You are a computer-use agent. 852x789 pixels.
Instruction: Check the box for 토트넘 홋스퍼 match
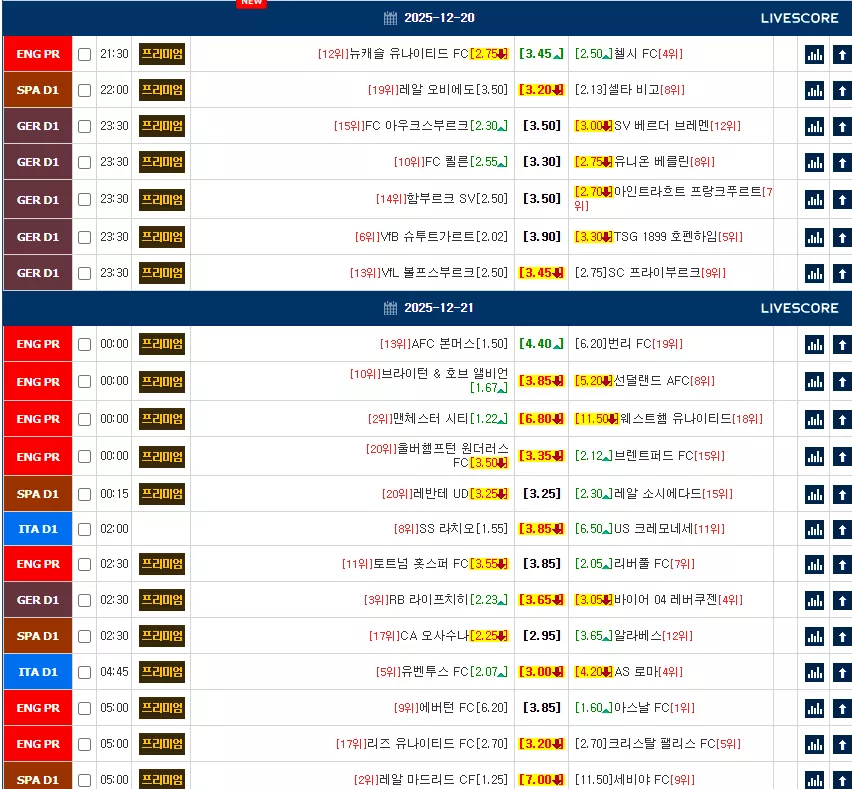[x=84, y=564]
